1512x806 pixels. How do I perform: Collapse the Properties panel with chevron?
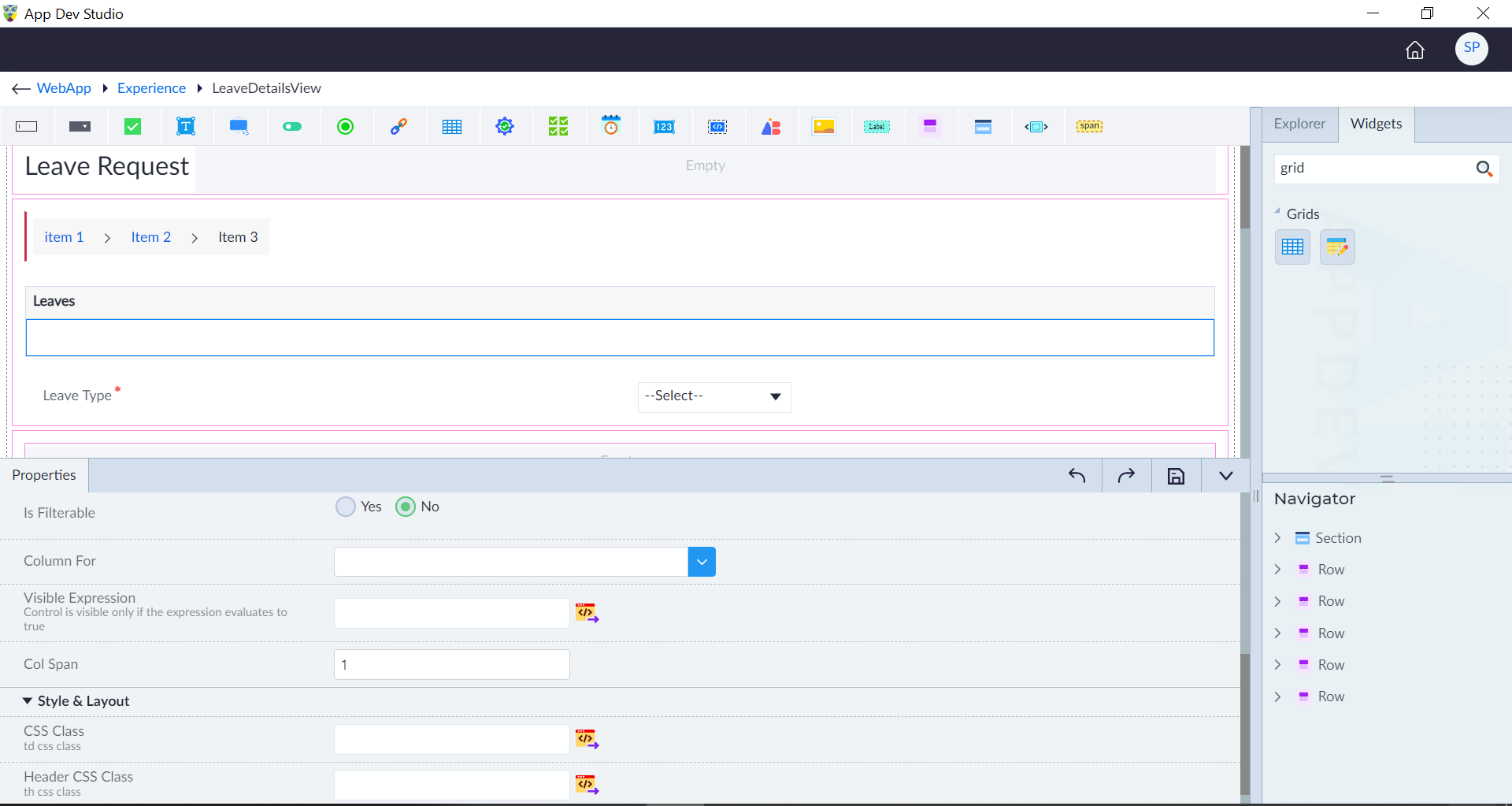click(x=1225, y=476)
